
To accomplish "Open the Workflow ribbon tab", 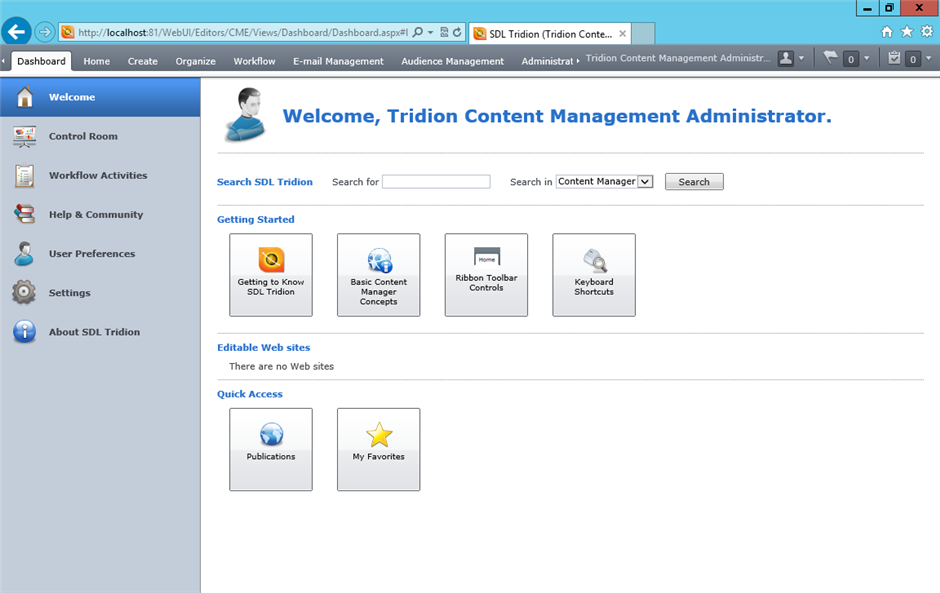I will pos(254,61).
